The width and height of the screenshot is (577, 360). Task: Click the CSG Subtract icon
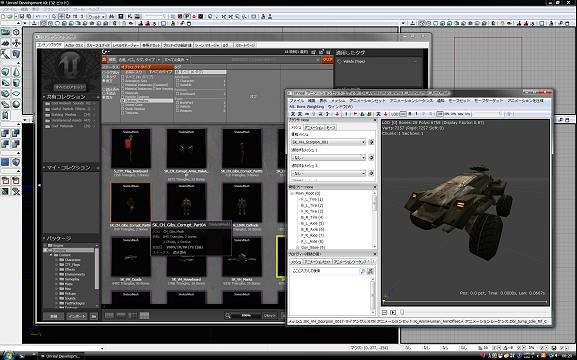tap(16, 133)
